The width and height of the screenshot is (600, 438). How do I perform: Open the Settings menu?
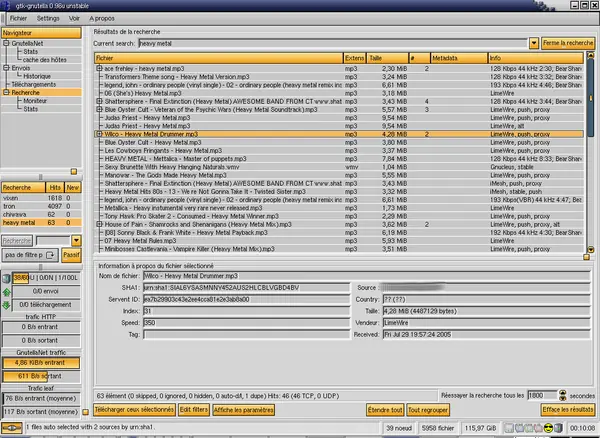[x=46, y=19]
